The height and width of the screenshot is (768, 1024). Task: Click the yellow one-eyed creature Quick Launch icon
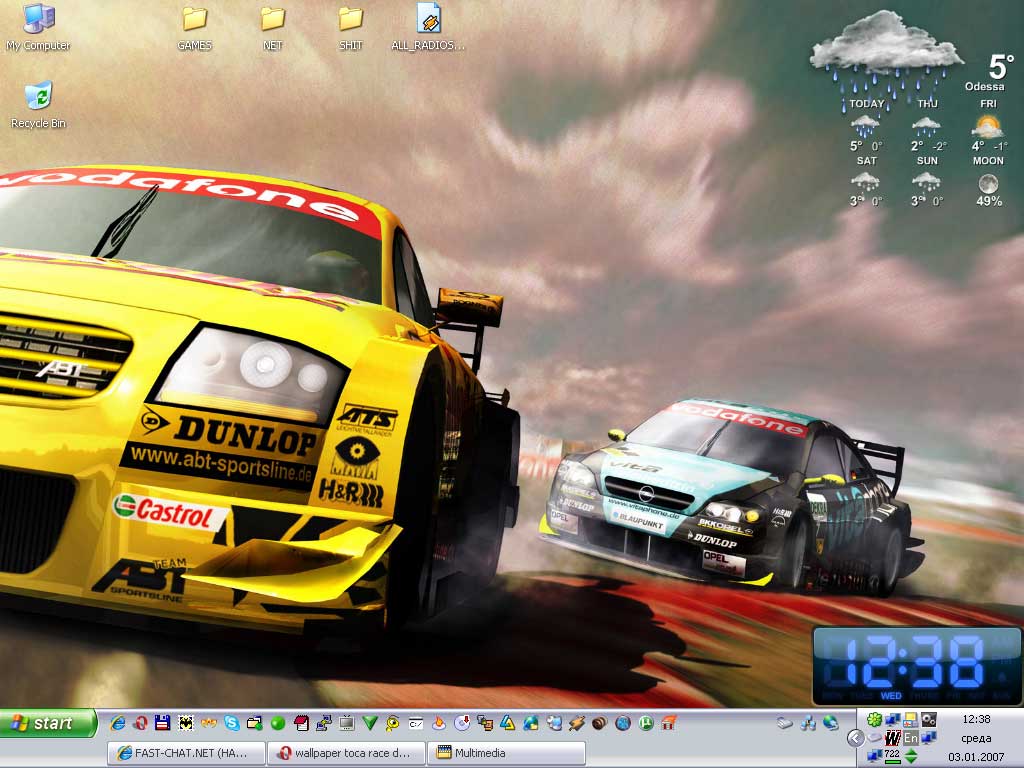click(392, 723)
